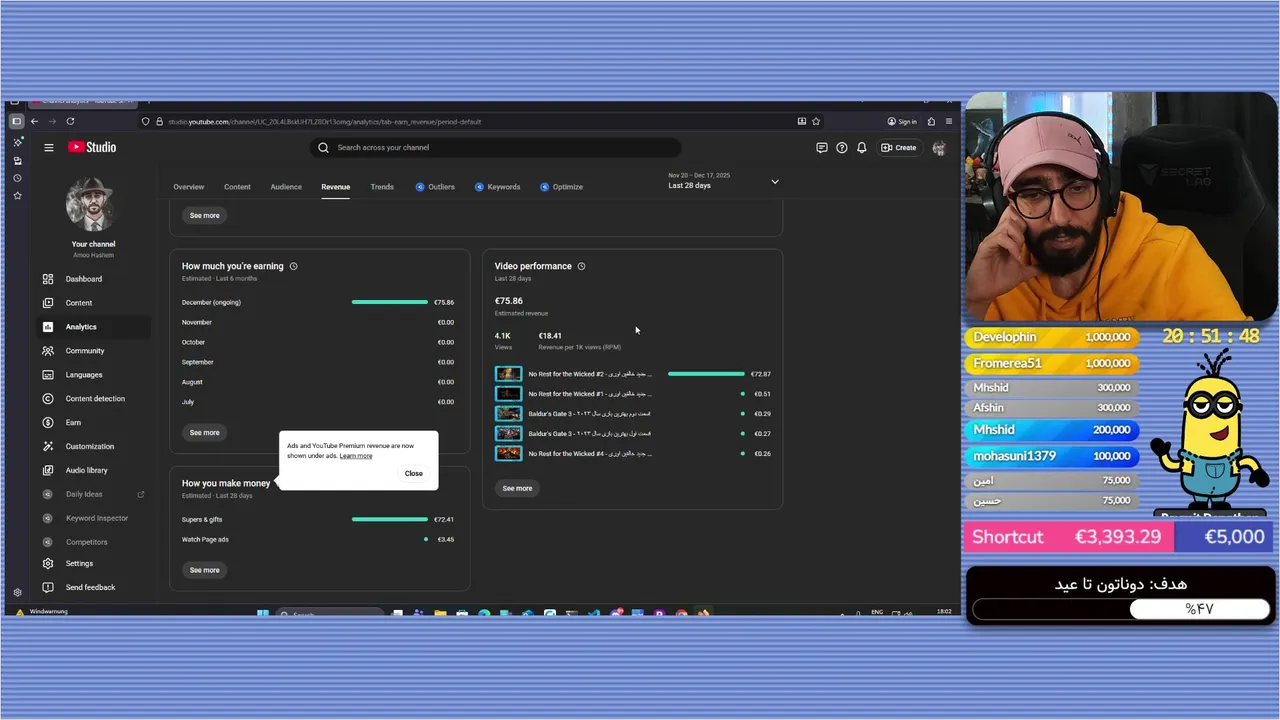The image size is (1280, 720).
Task: Switch to the Content analytics tab
Action: [x=237, y=187]
